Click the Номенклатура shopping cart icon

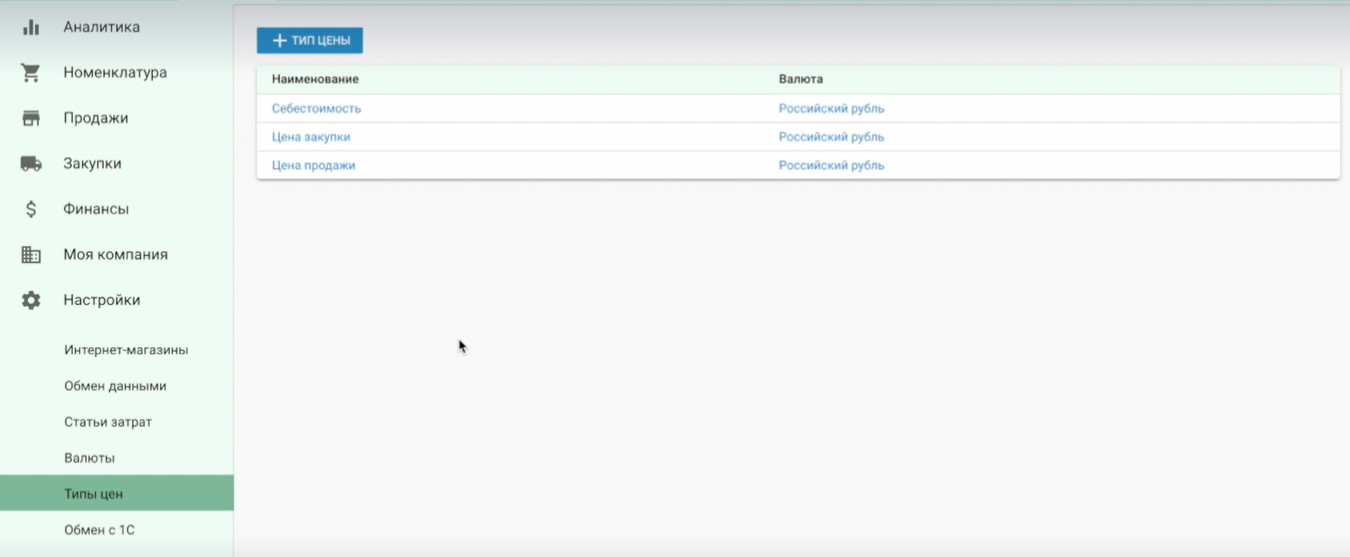(31, 73)
